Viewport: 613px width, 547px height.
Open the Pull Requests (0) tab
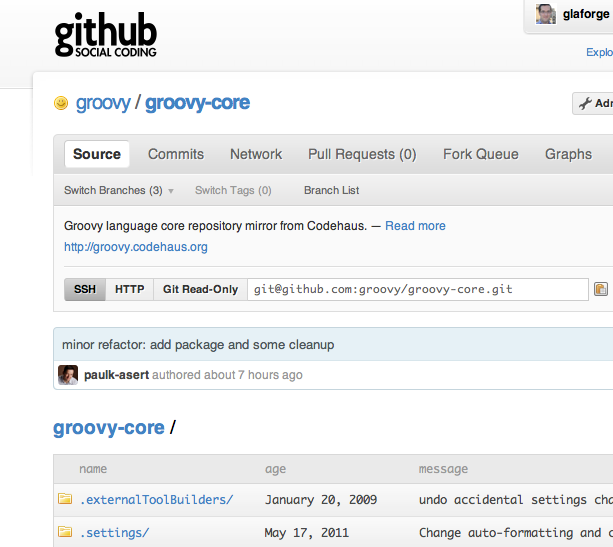(x=362, y=154)
